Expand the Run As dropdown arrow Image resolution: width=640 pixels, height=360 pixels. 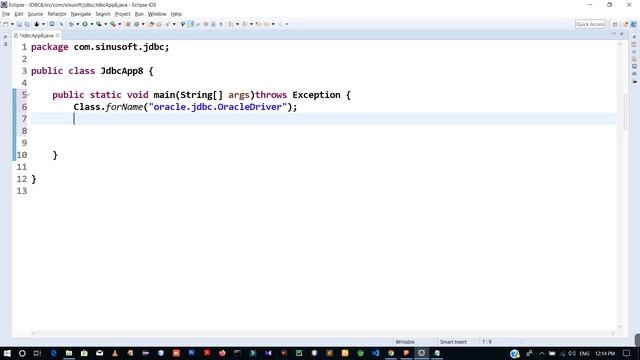point(91,24)
